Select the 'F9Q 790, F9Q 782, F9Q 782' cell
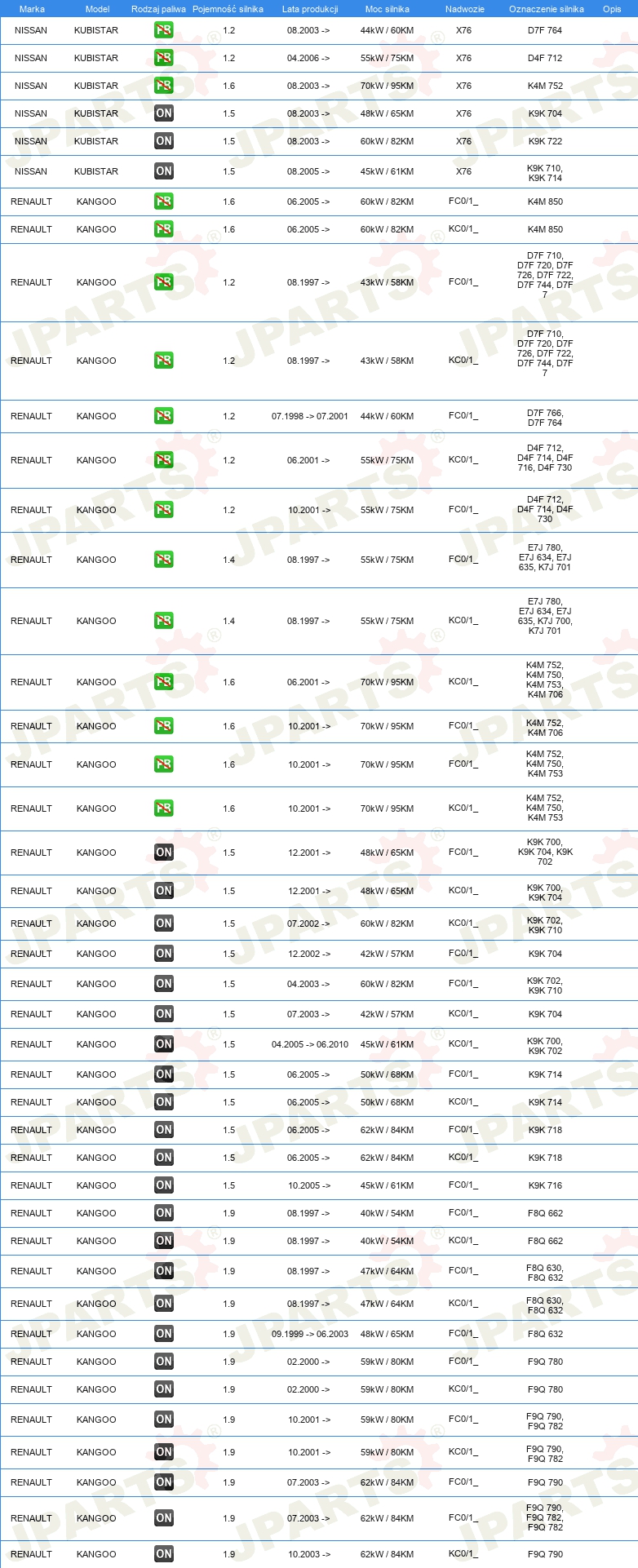This screenshot has height=1568, width=638. tap(545, 1517)
